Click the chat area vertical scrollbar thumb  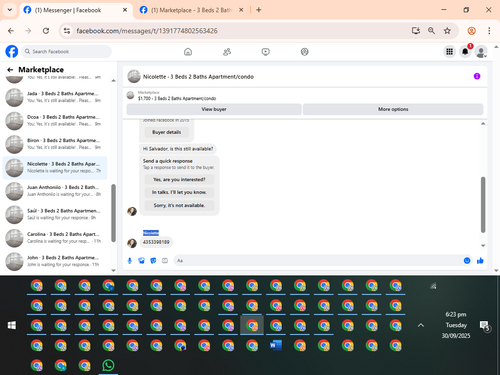483,205
